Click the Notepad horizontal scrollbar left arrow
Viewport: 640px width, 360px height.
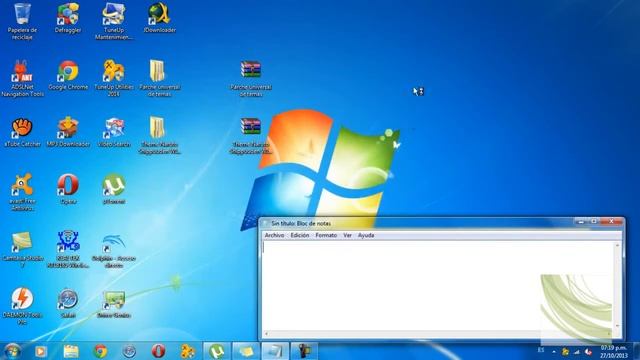(267, 333)
